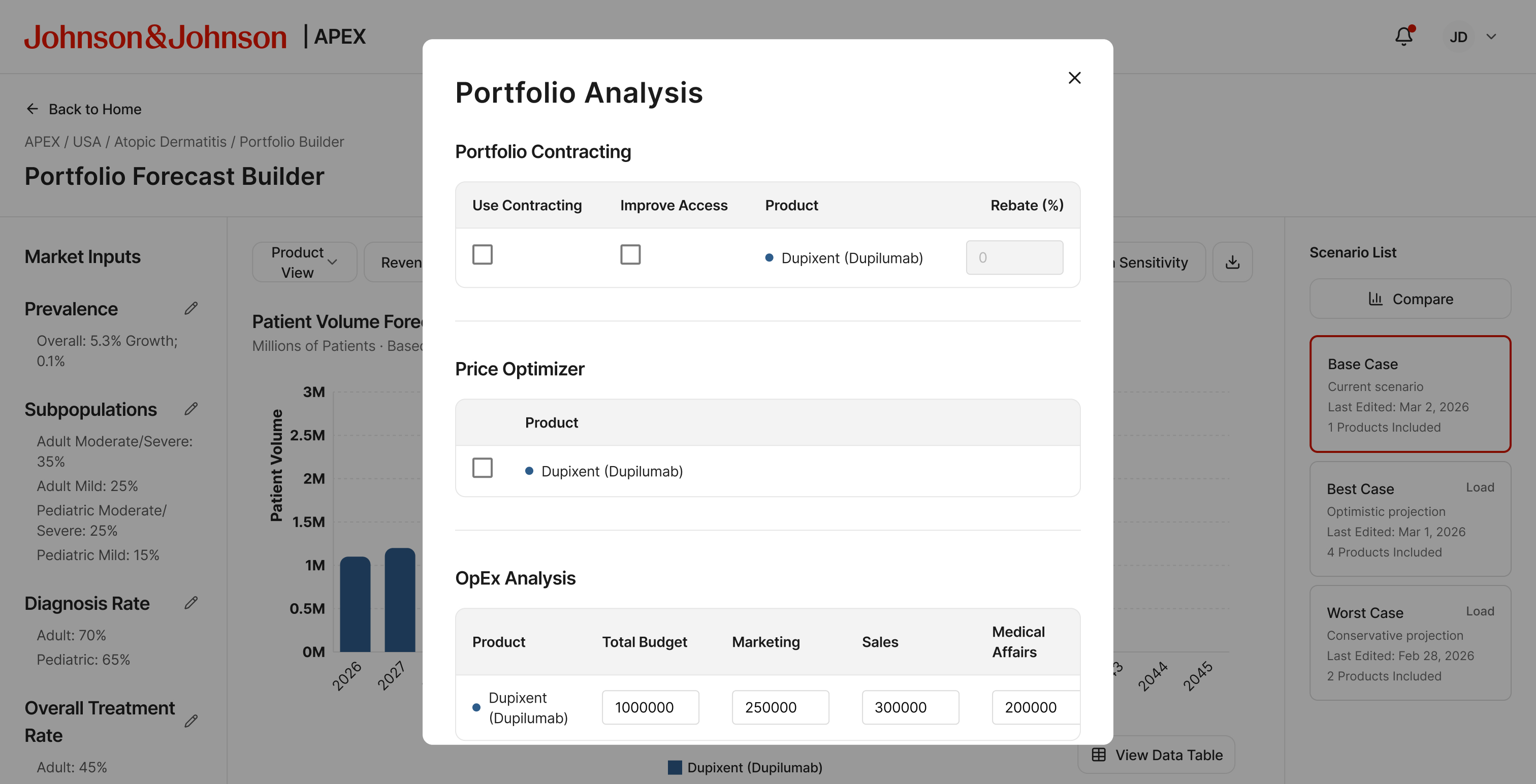Click the 'Adult: 70%' diagnosis rate text
This screenshot has height=784, width=1536.
click(x=71, y=636)
